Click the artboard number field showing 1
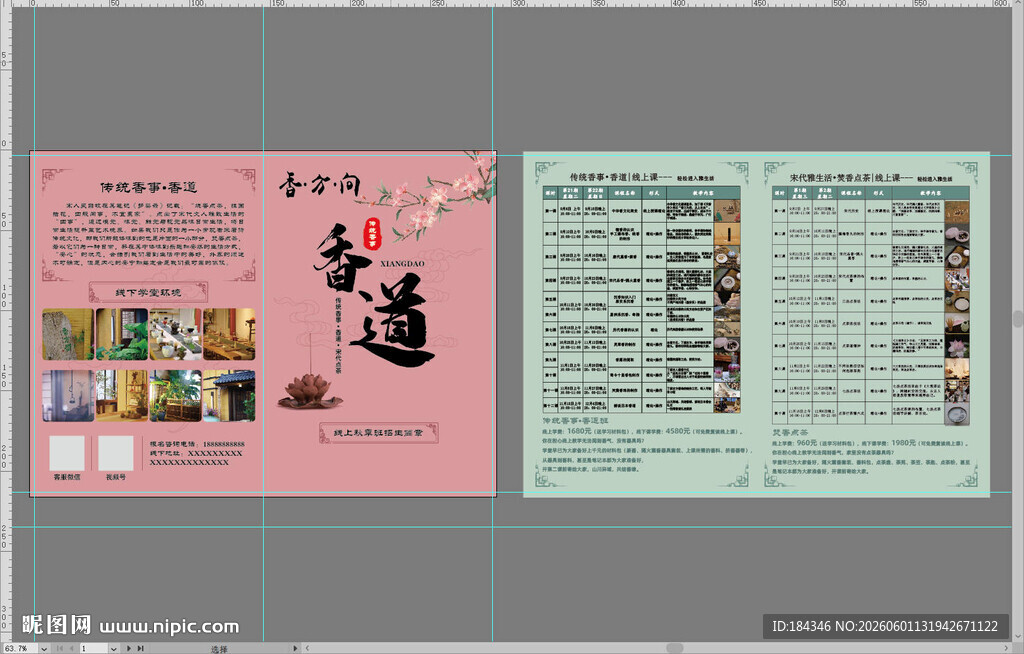 tap(94, 649)
